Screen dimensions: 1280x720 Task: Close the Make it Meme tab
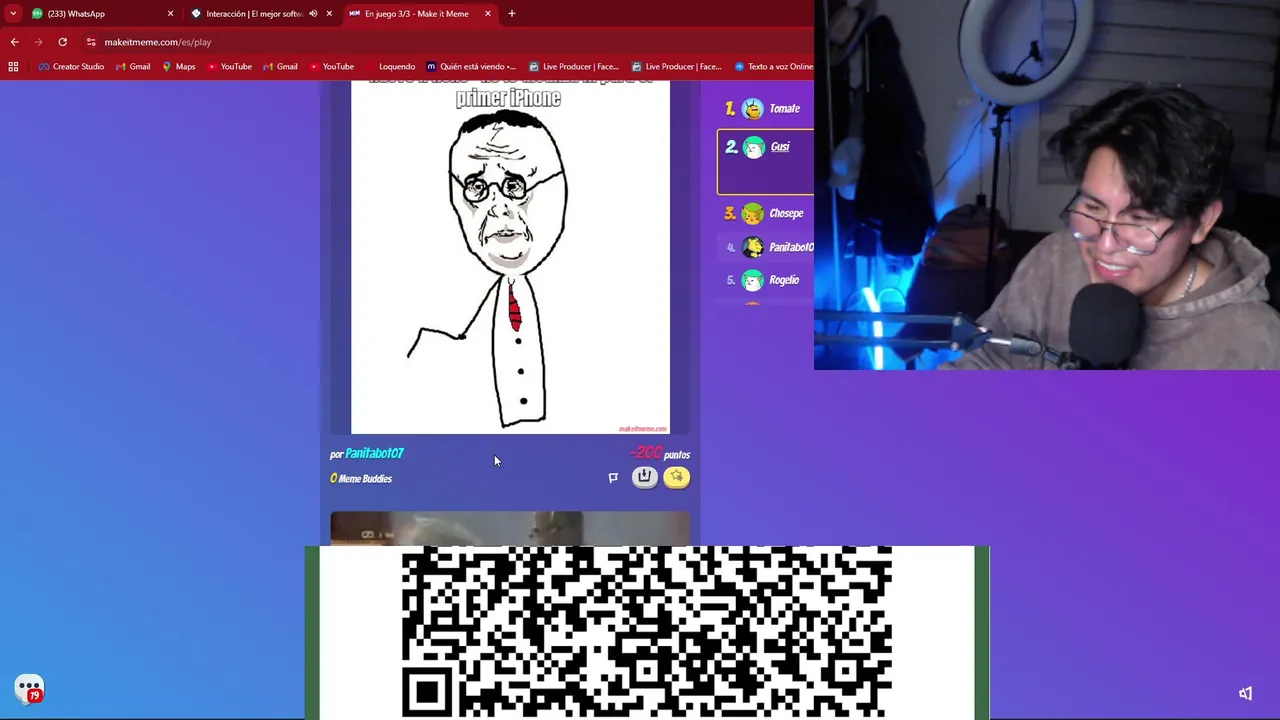tap(488, 14)
